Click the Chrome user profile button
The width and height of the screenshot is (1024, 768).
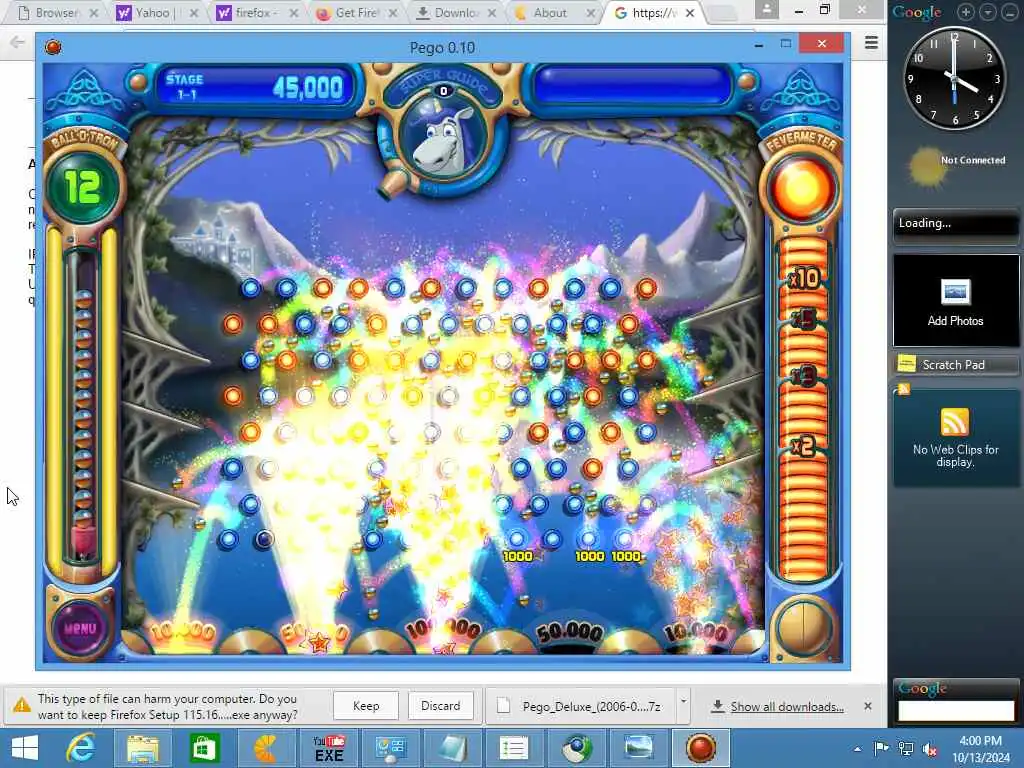click(x=767, y=9)
